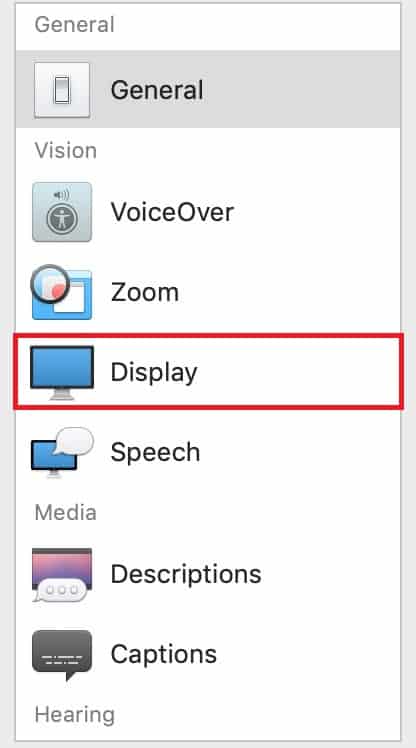416x748 pixels.
Task: Open VoiceOver via its accessibility icon
Action: point(62,212)
